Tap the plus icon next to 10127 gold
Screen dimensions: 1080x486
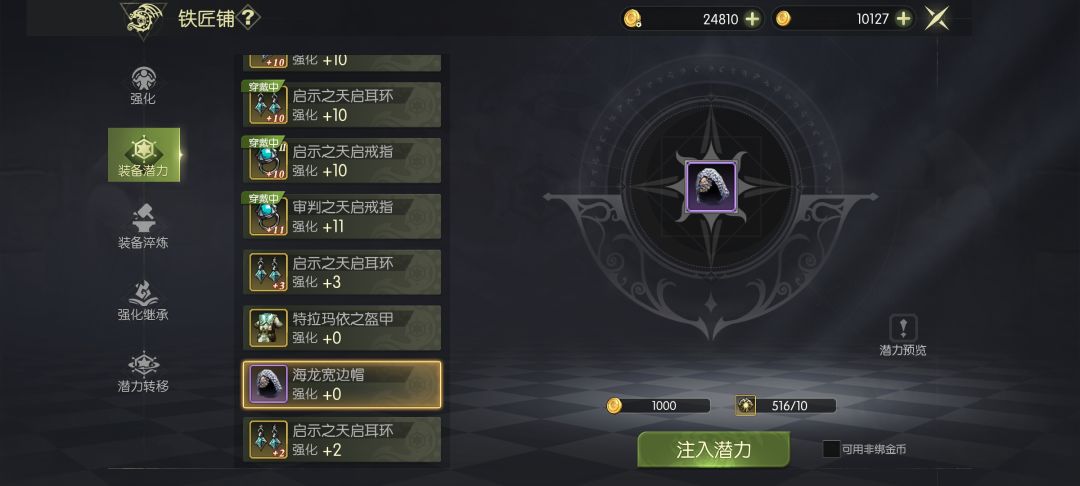point(903,19)
